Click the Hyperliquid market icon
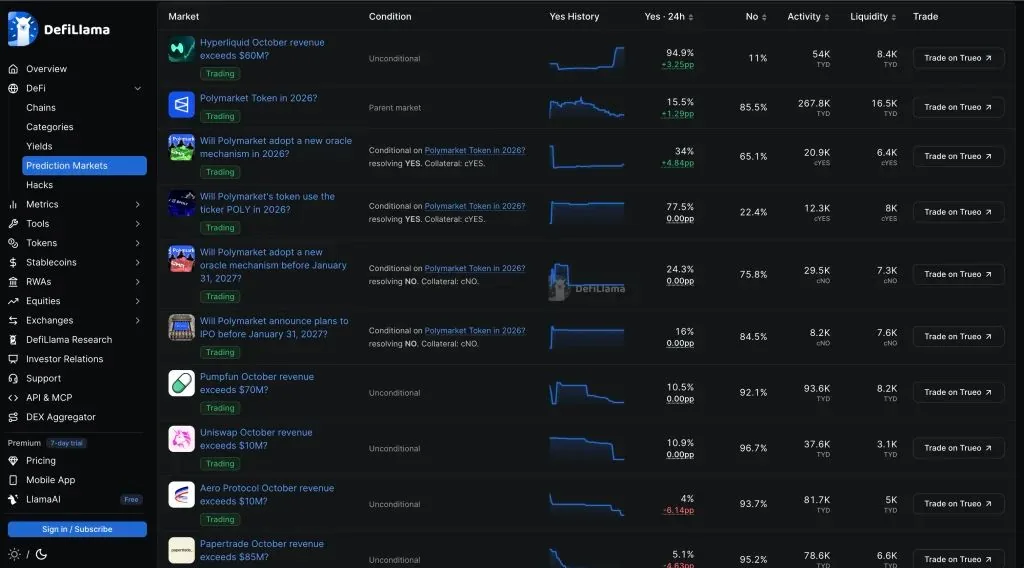This screenshot has width=1024, height=568. pyautogui.click(x=182, y=49)
